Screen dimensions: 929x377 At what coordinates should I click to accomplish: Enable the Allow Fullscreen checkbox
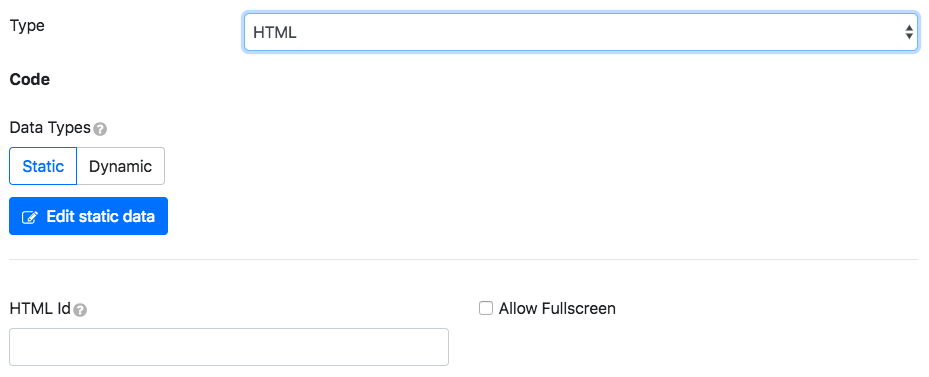coord(486,308)
